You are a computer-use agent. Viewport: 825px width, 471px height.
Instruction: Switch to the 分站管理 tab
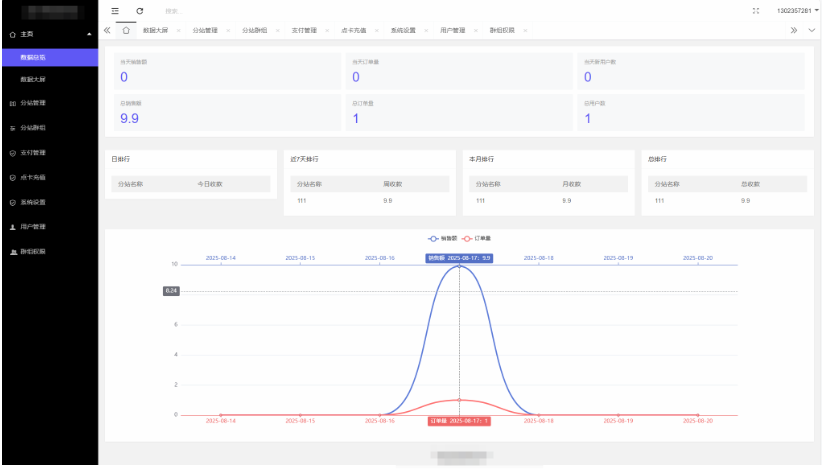[x=205, y=31]
